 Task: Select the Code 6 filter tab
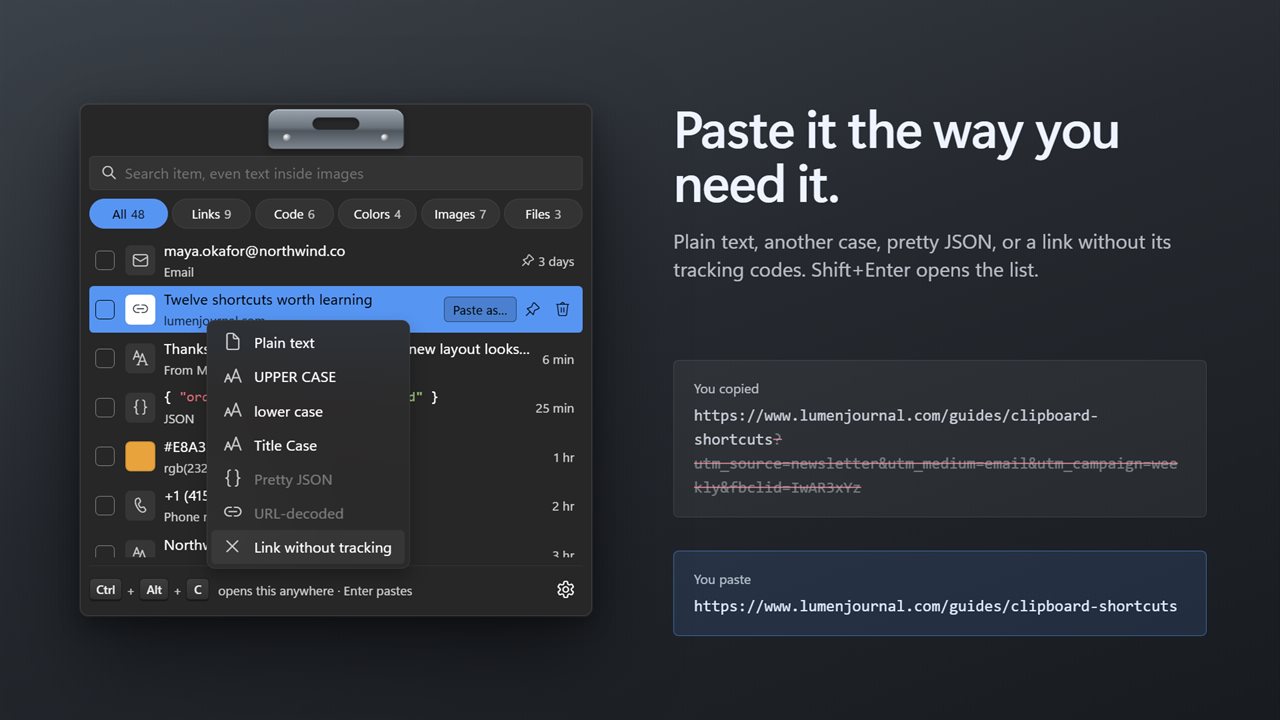[x=294, y=214]
